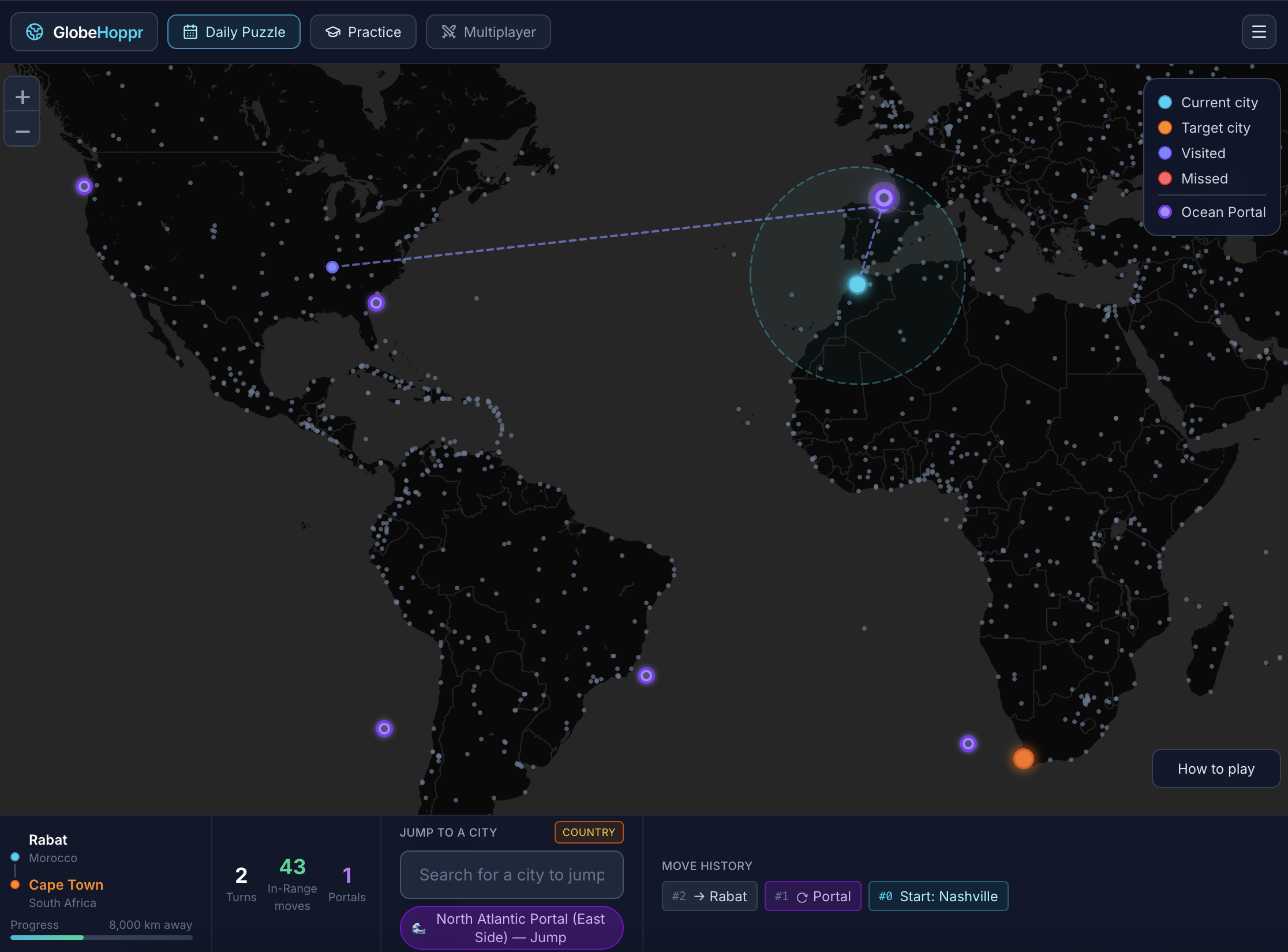Open the hamburger menu in top right corner

click(x=1259, y=32)
